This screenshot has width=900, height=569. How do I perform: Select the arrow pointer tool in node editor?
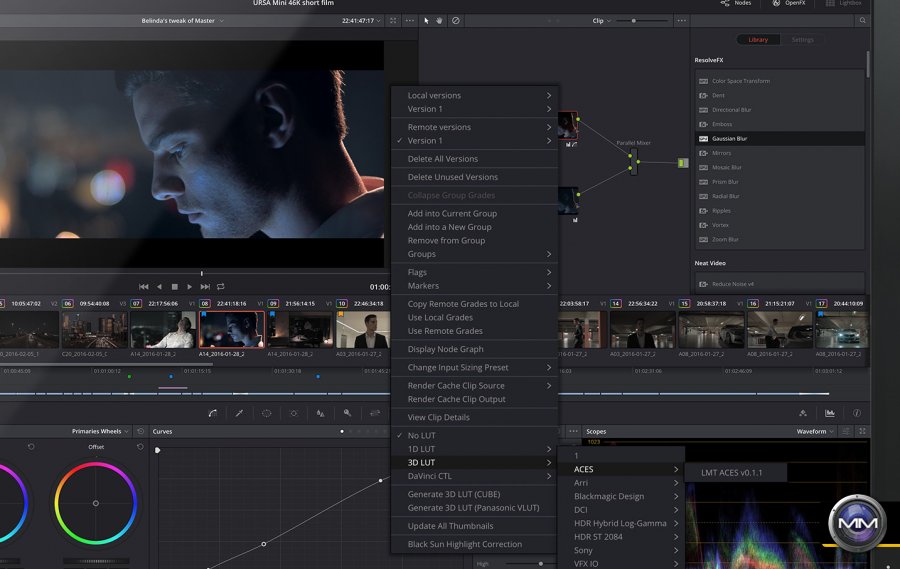point(426,21)
